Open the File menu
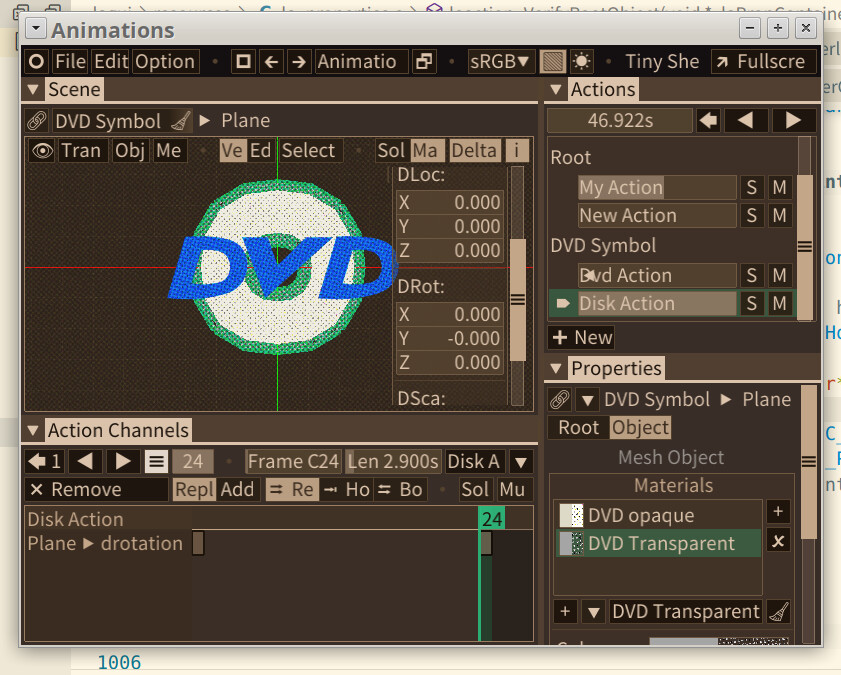The width and height of the screenshot is (841, 675). [70, 62]
